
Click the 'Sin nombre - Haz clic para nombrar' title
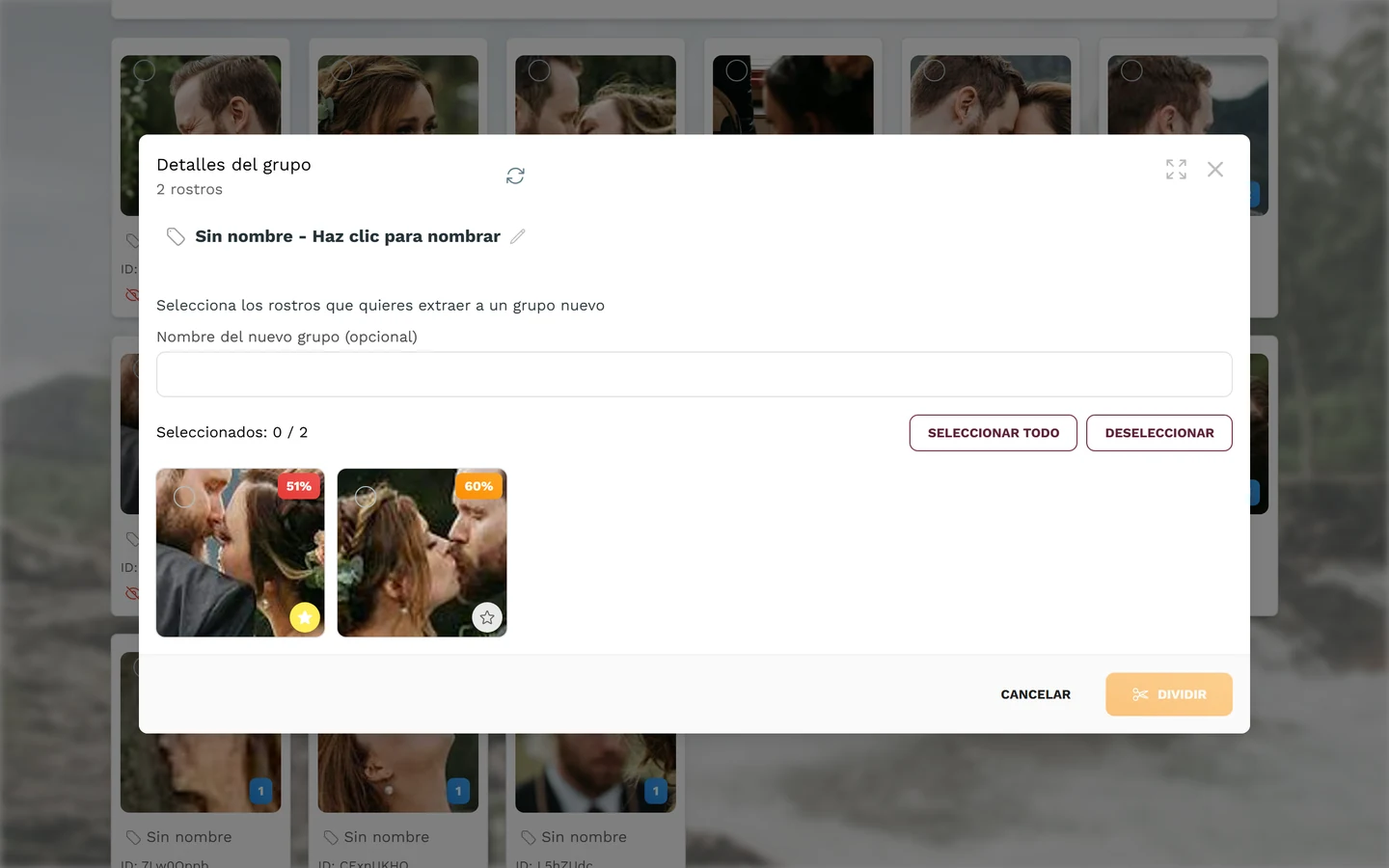tap(347, 236)
